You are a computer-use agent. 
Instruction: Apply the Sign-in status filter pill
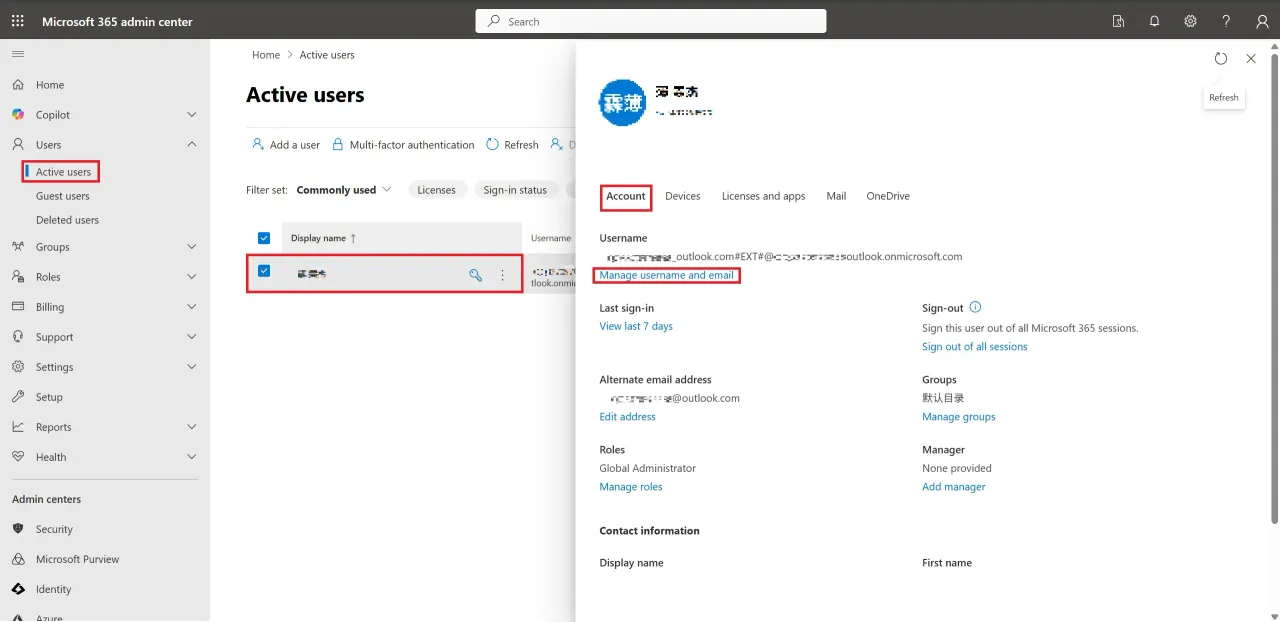point(515,190)
